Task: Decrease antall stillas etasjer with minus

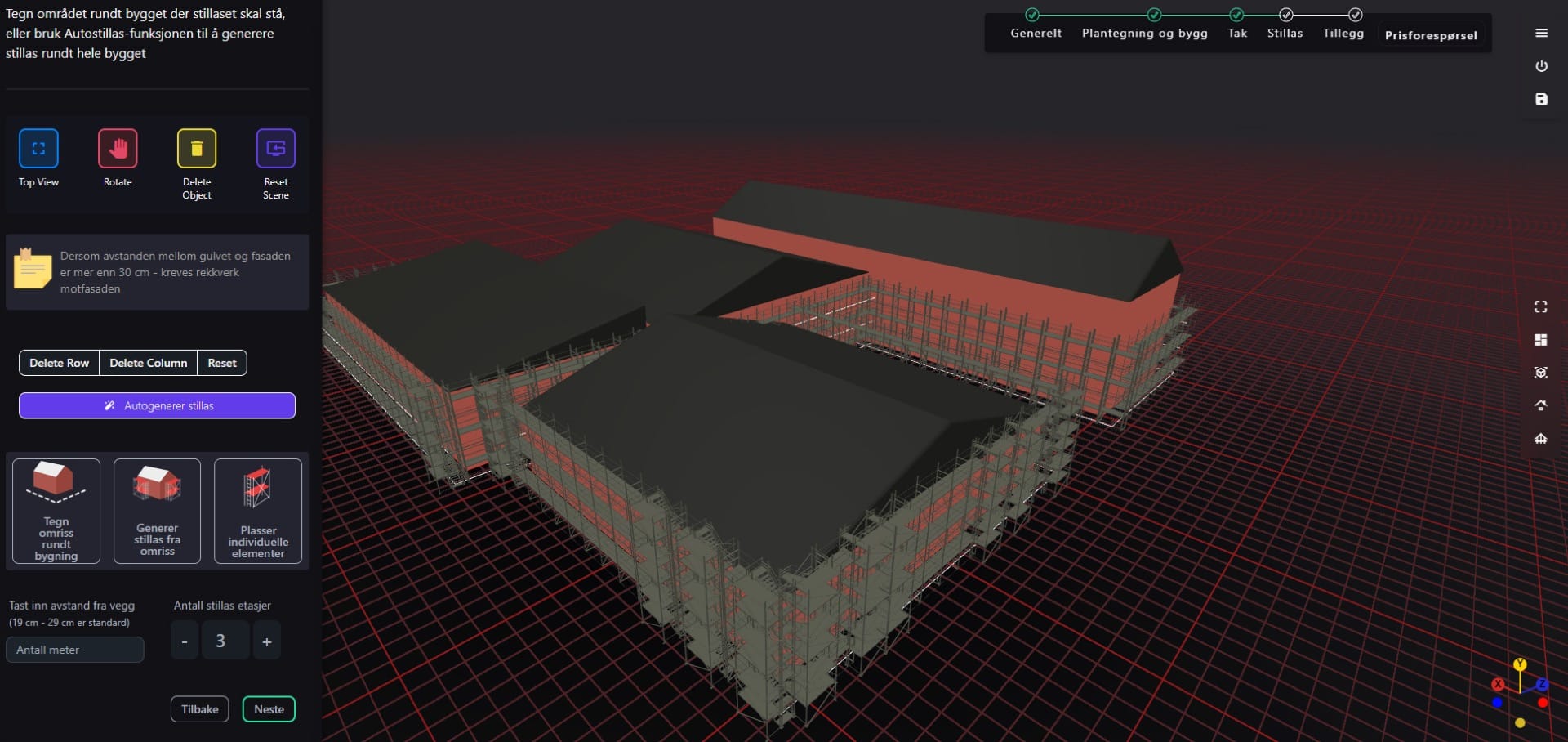Action: (185, 641)
